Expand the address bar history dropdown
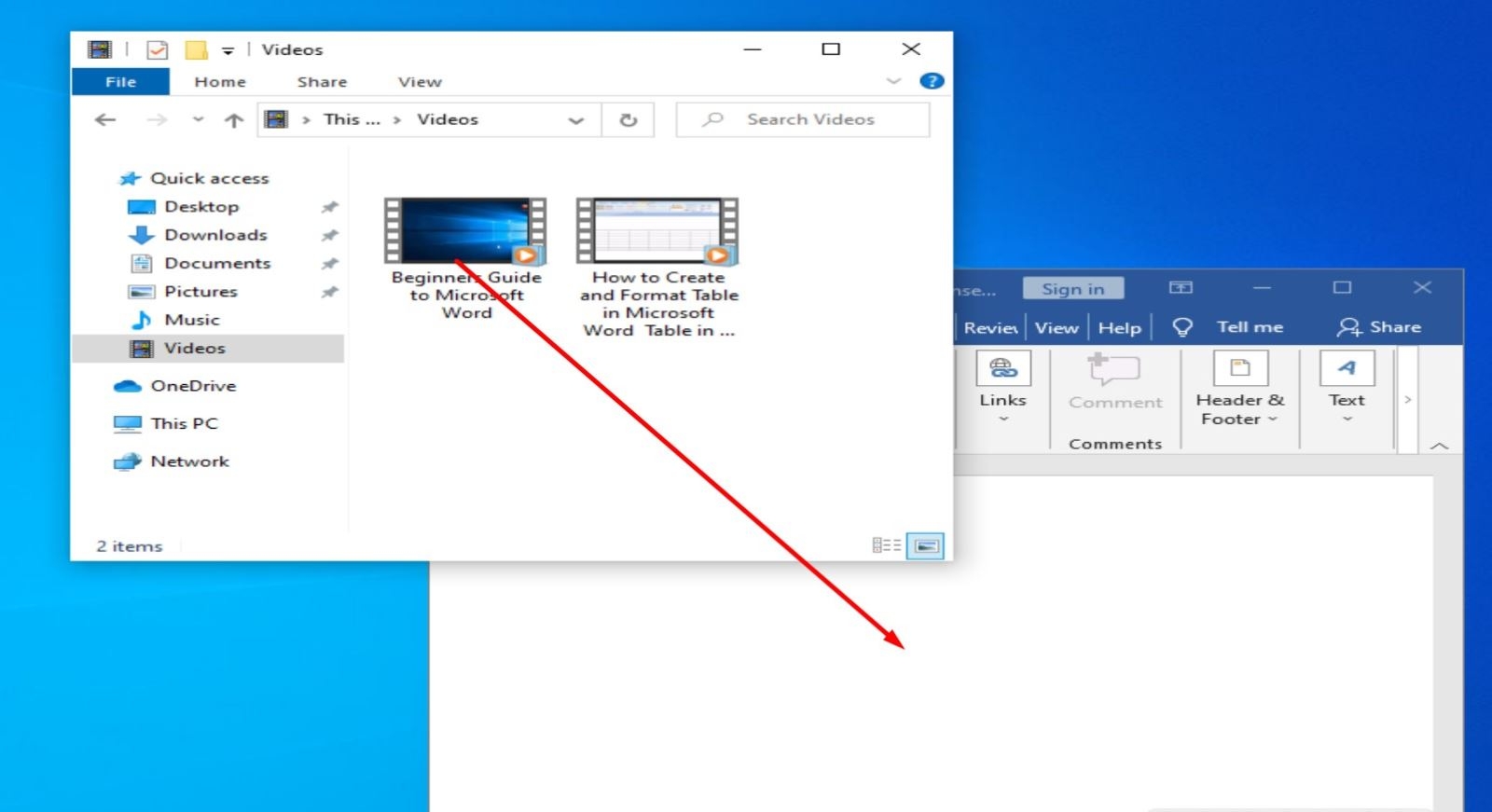Image resolution: width=1492 pixels, height=812 pixels. pos(576,120)
